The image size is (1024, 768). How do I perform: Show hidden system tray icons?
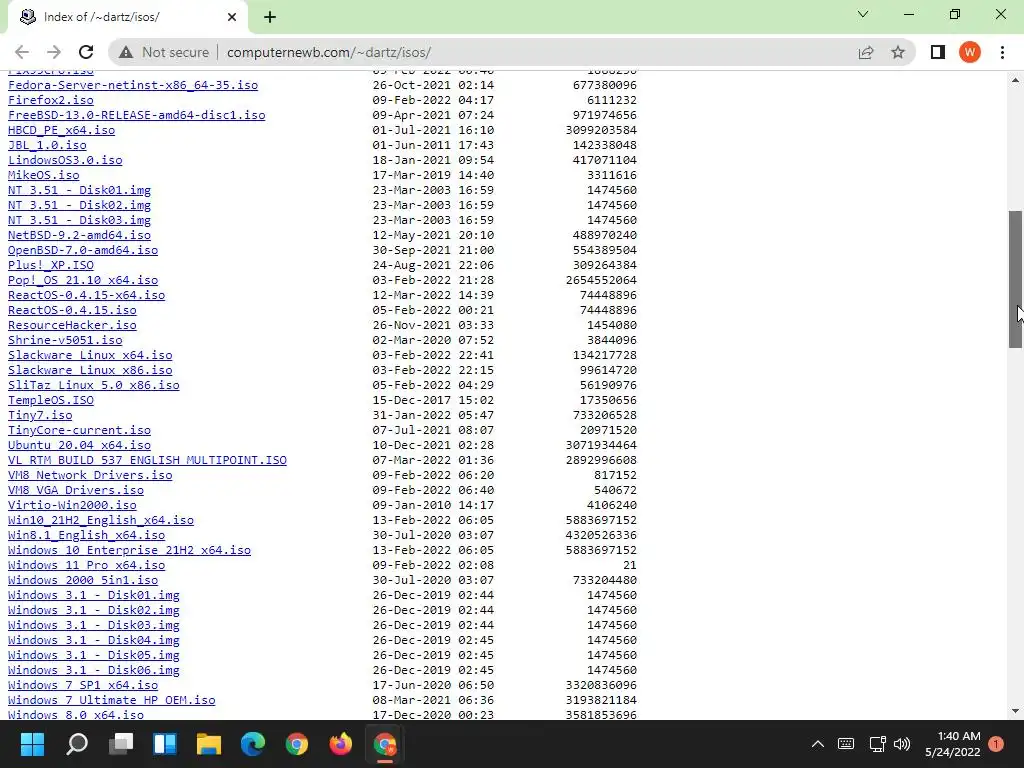818,744
